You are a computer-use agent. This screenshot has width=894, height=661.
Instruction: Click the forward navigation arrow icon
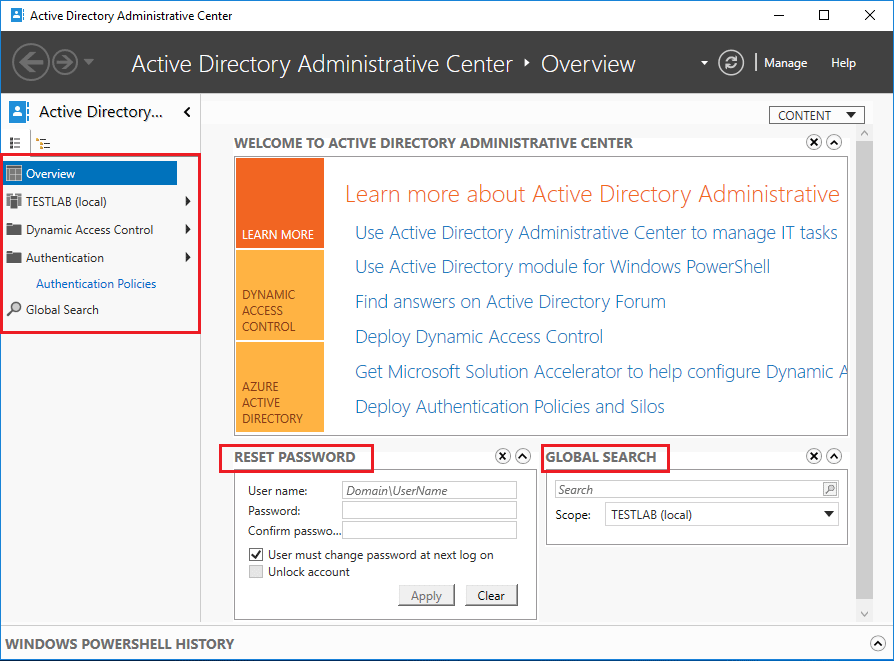(64, 63)
